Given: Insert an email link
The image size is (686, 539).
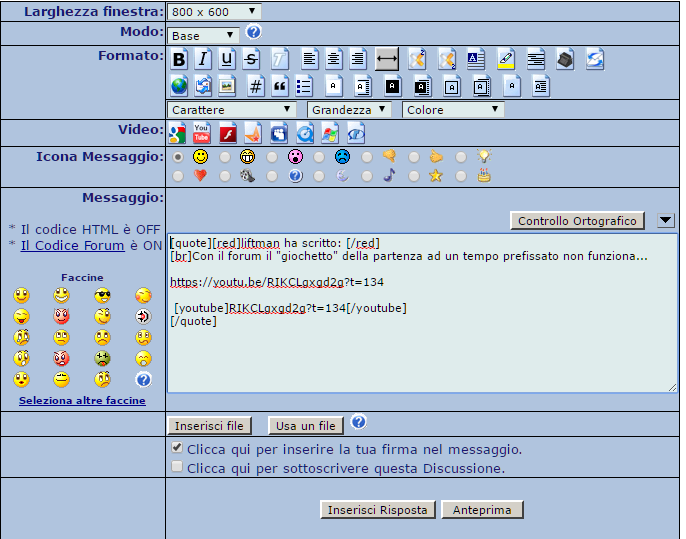Looking at the screenshot, I should [x=203, y=86].
